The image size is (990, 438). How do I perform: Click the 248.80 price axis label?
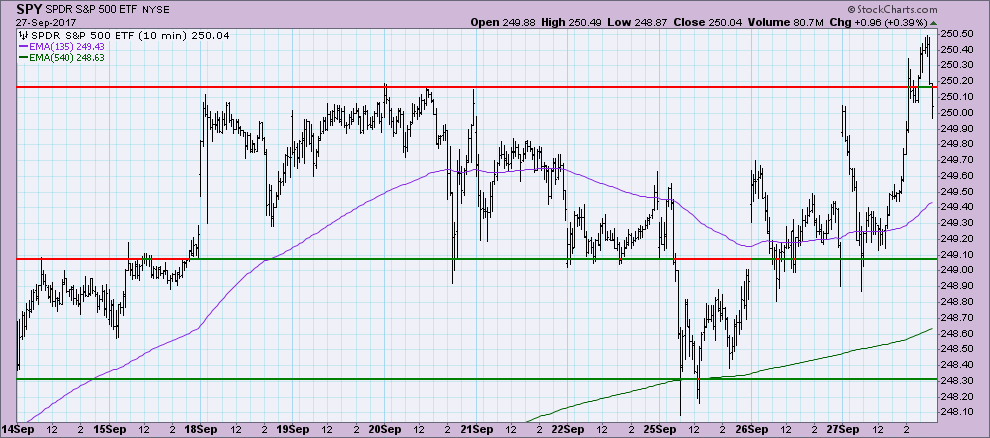(x=956, y=302)
